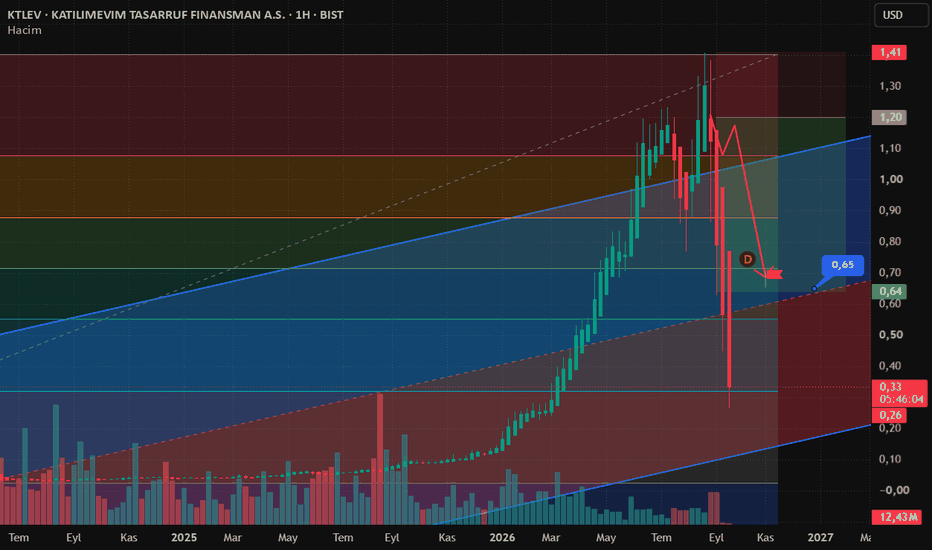
Task: Open the USD currency selector
Action: 900,15
